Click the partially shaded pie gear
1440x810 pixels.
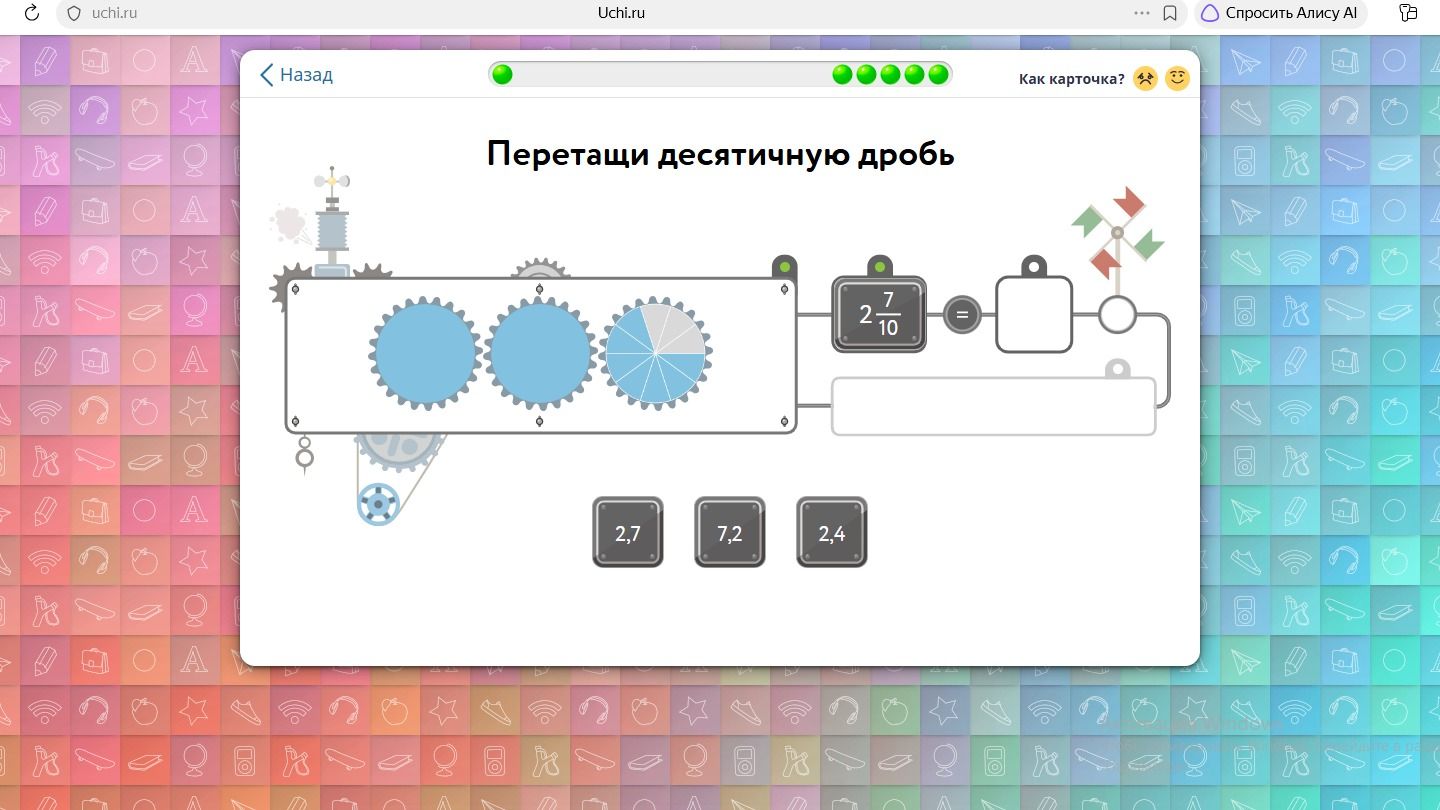(x=655, y=351)
